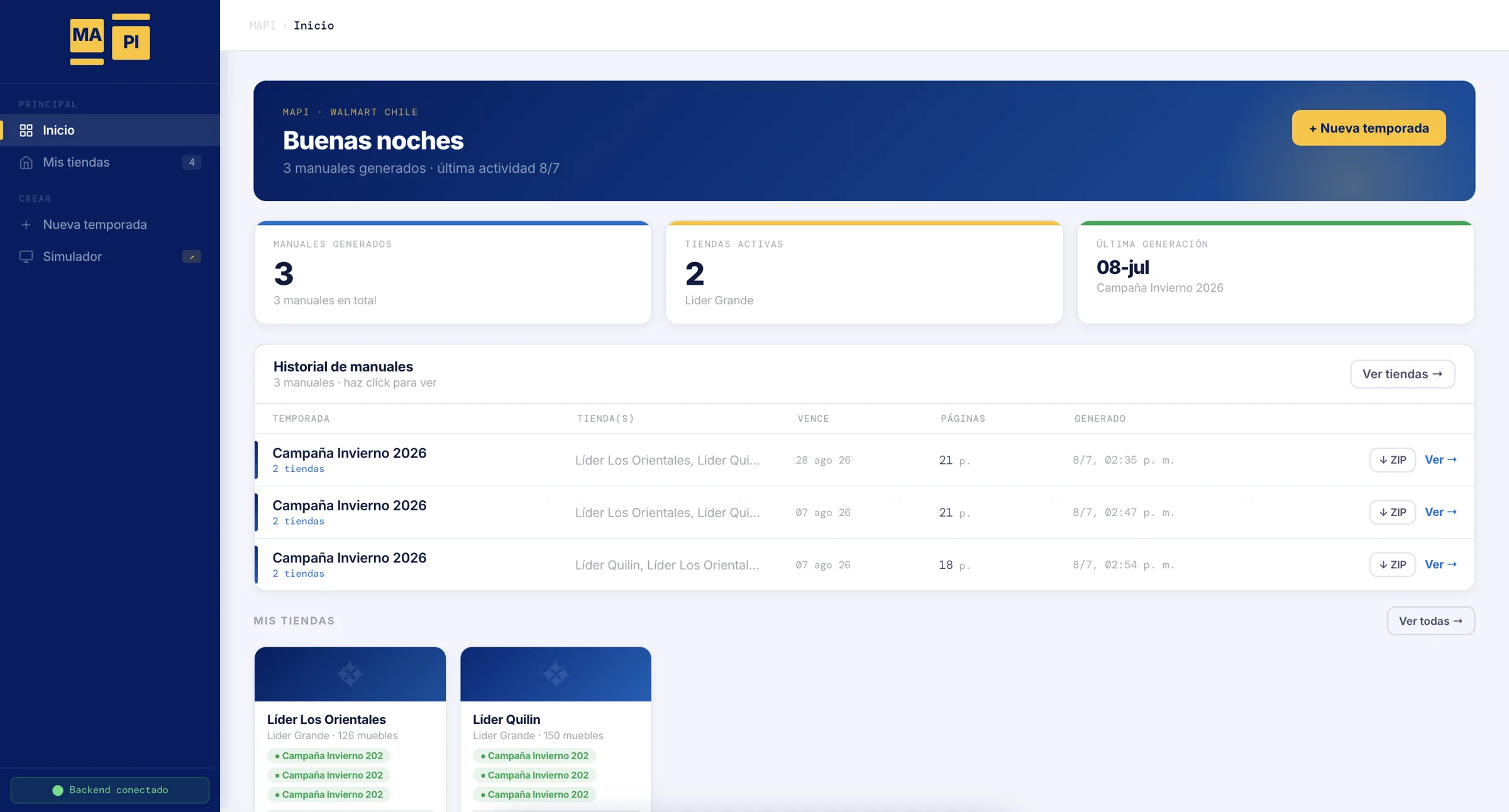Click Líder Quilin, Líder Los Oriental... stores cell

pyautogui.click(x=667, y=565)
